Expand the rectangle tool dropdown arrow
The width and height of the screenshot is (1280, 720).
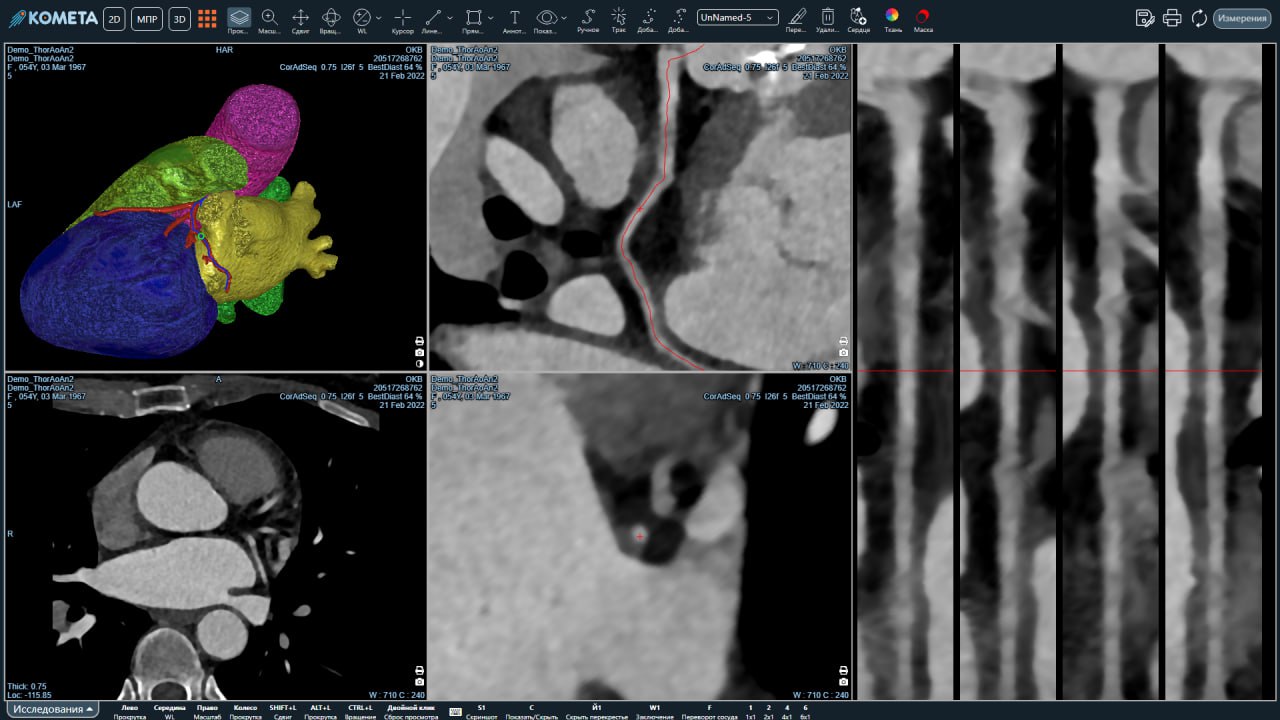point(491,18)
